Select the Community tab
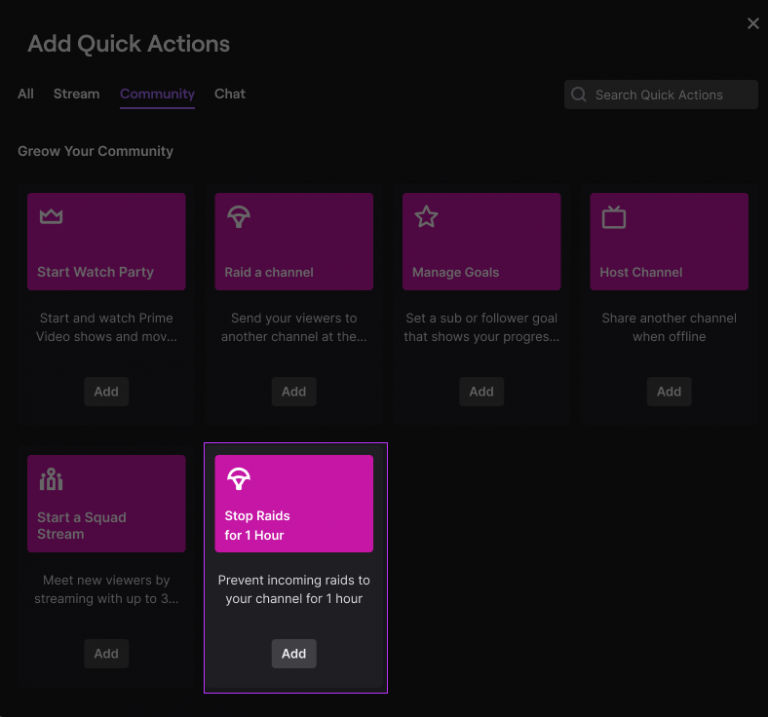Viewport: 768px width, 717px height. (x=157, y=94)
